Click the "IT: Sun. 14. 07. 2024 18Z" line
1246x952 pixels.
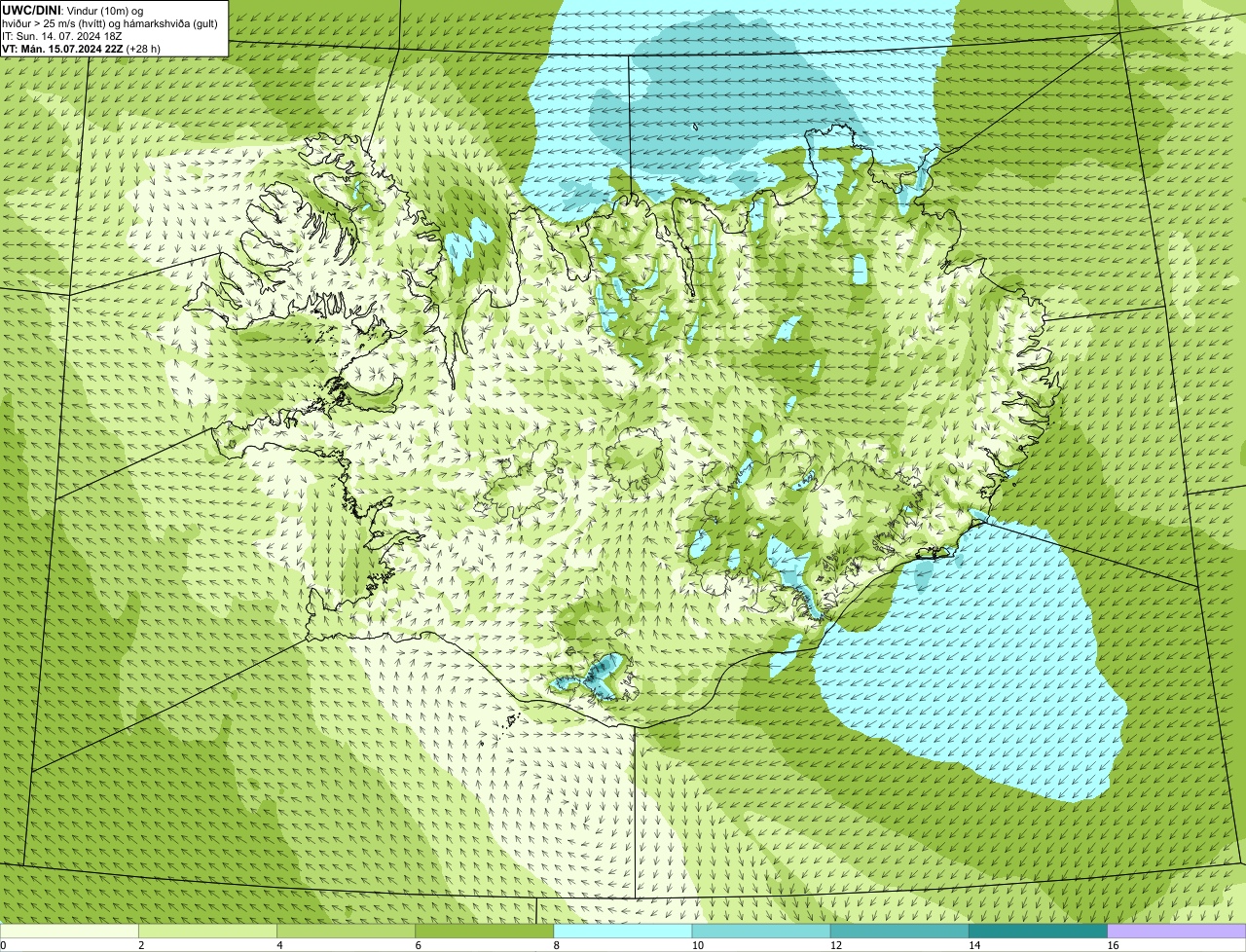point(62,36)
